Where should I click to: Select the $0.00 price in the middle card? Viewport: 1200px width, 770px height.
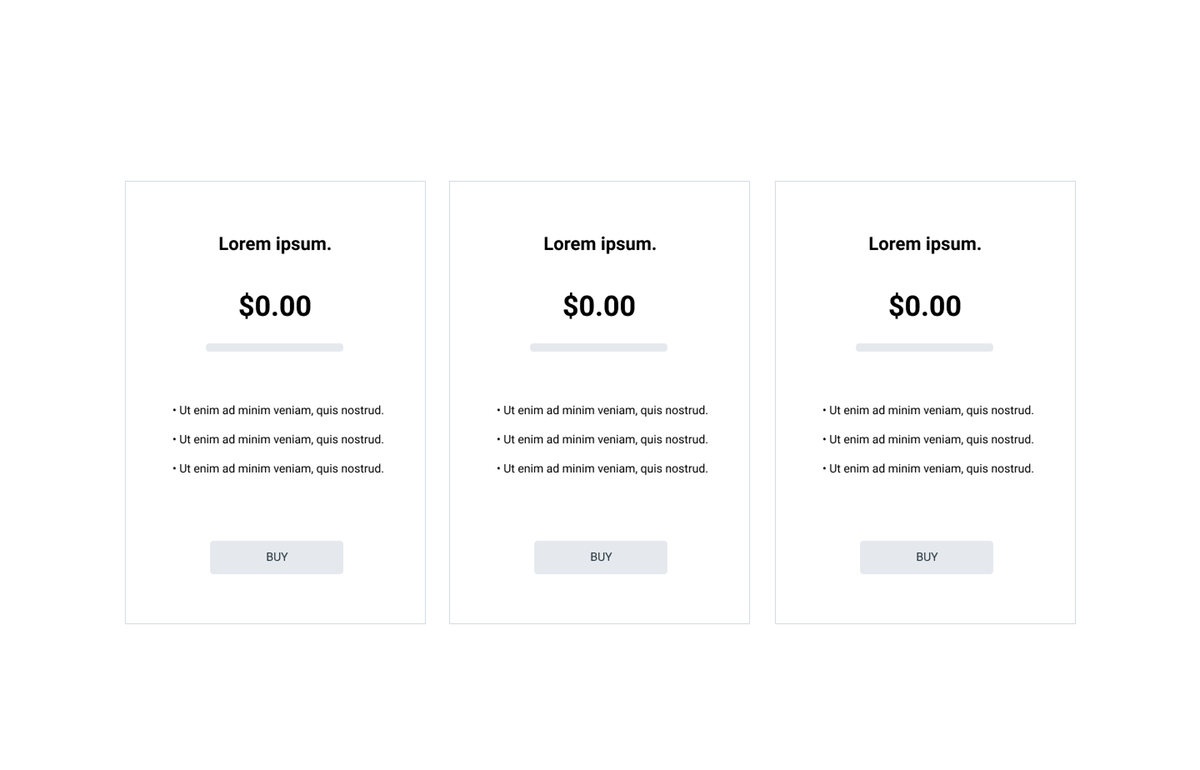click(x=599, y=306)
